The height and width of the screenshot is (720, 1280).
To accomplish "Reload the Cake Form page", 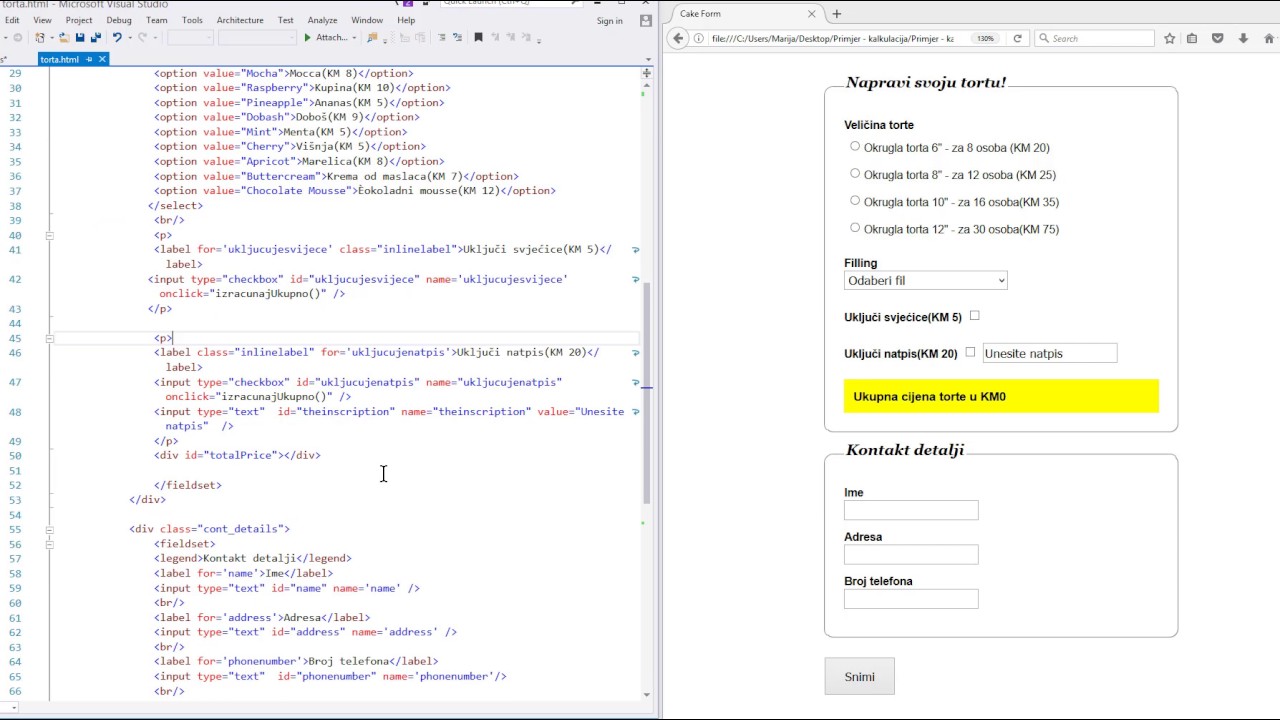I will 1017,38.
